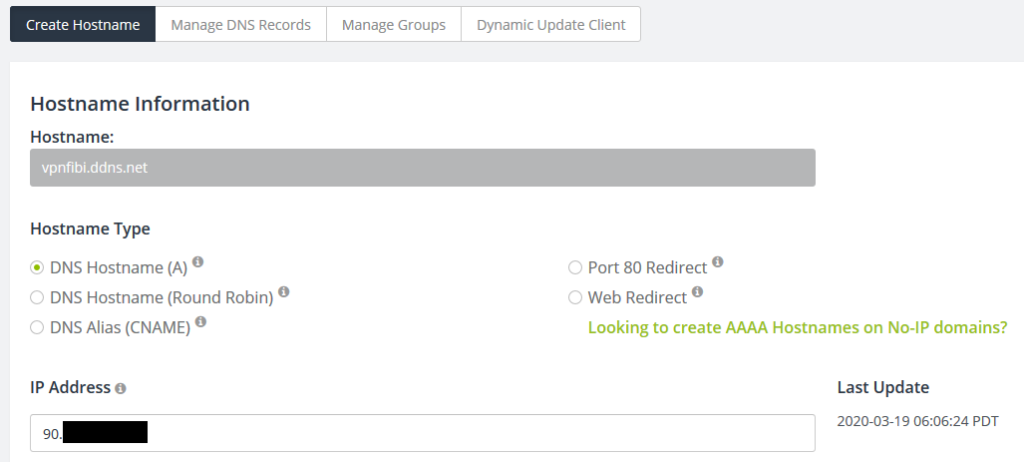This screenshot has width=1024, height=462.
Task: Click info icon next to IP Address label
Action: pos(120,388)
